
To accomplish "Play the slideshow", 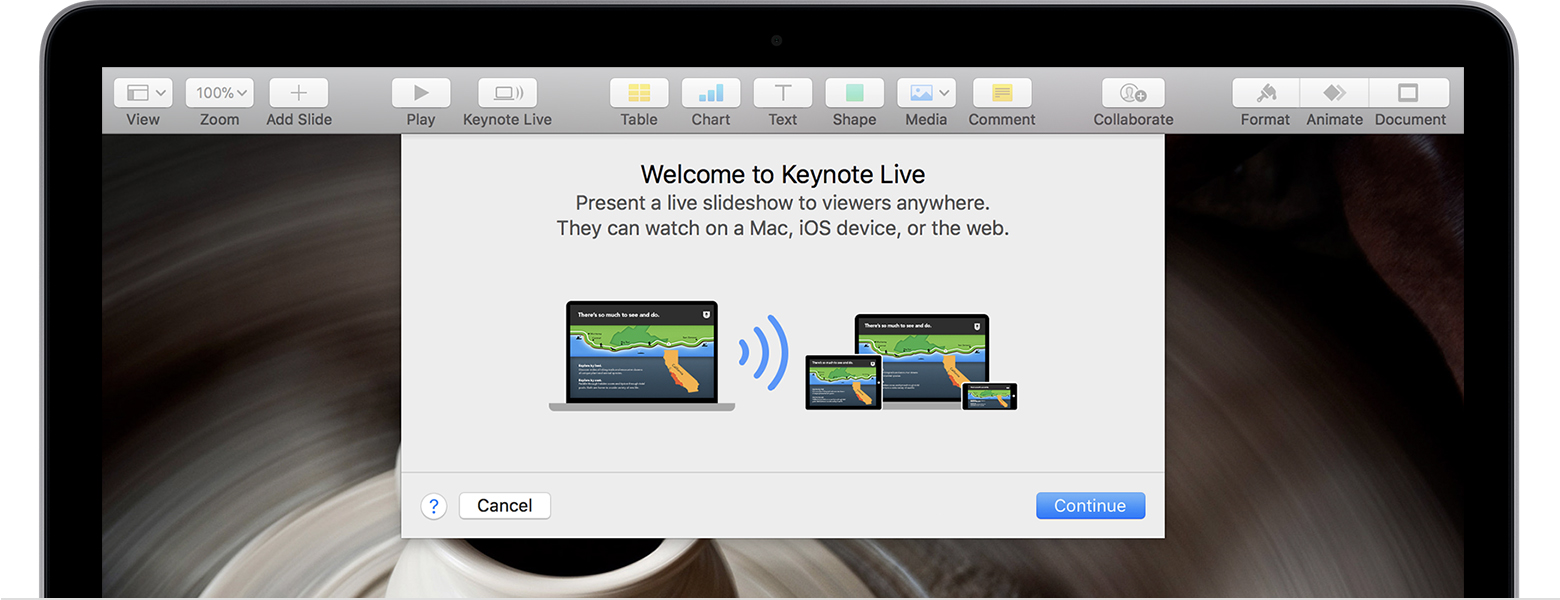I will coord(421,93).
